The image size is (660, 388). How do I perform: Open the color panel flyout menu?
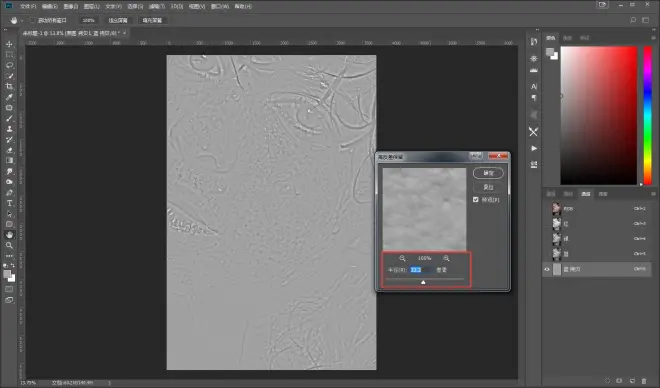click(x=654, y=38)
